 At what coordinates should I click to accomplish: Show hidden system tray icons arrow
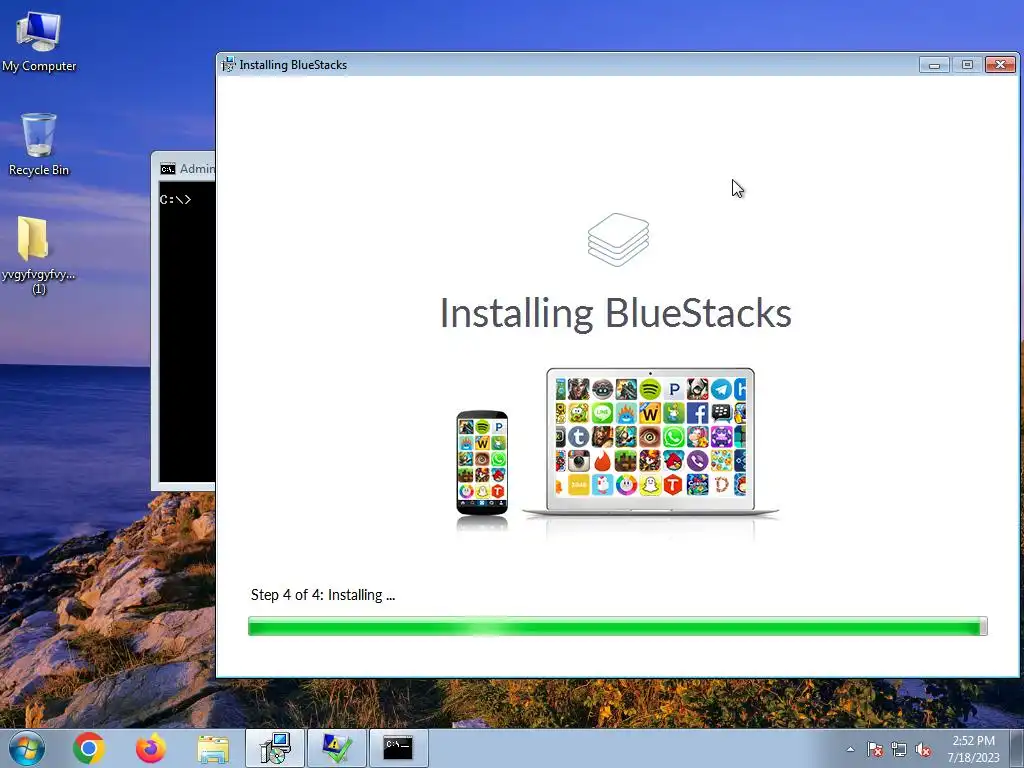click(850, 749)
